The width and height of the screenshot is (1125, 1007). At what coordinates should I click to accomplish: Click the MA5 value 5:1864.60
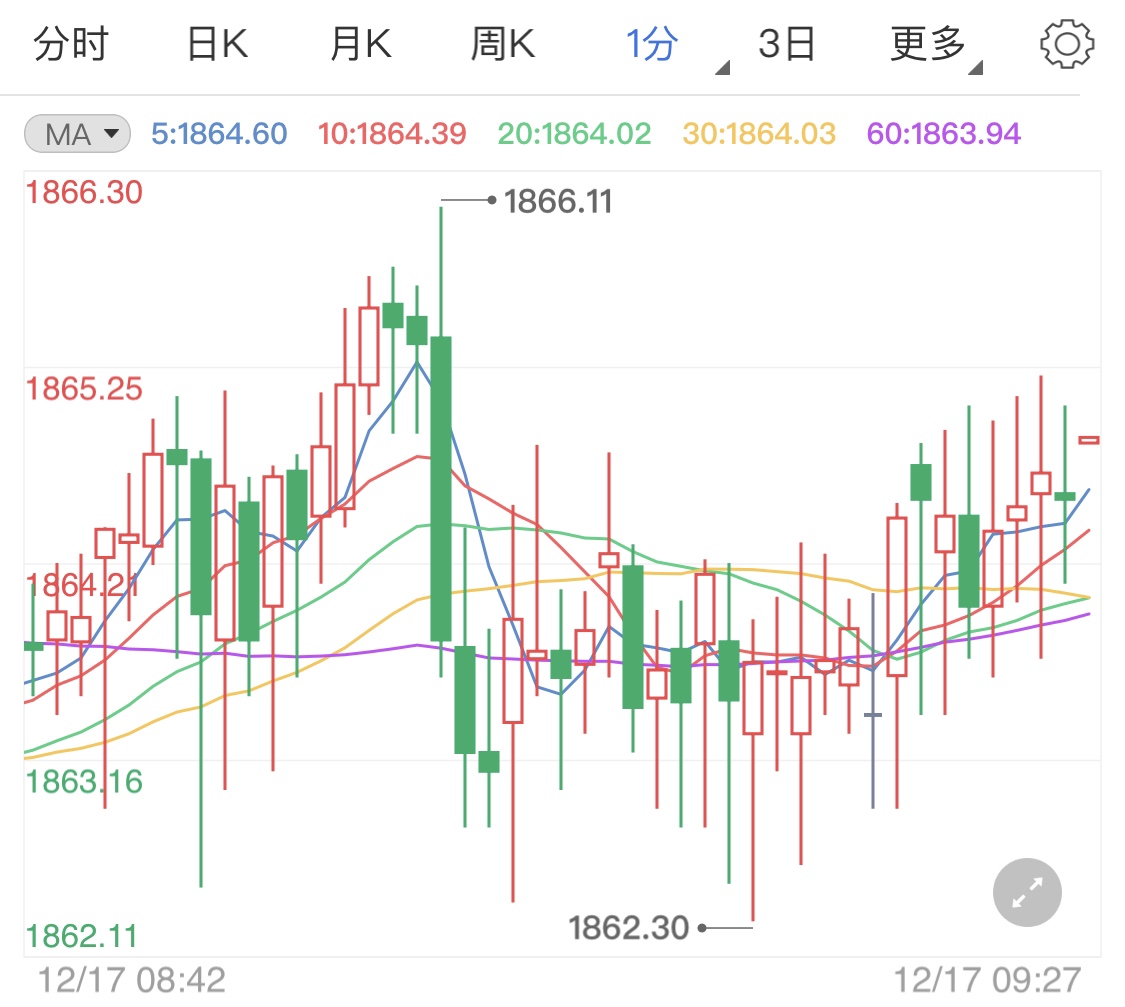[x=219, y=133]
